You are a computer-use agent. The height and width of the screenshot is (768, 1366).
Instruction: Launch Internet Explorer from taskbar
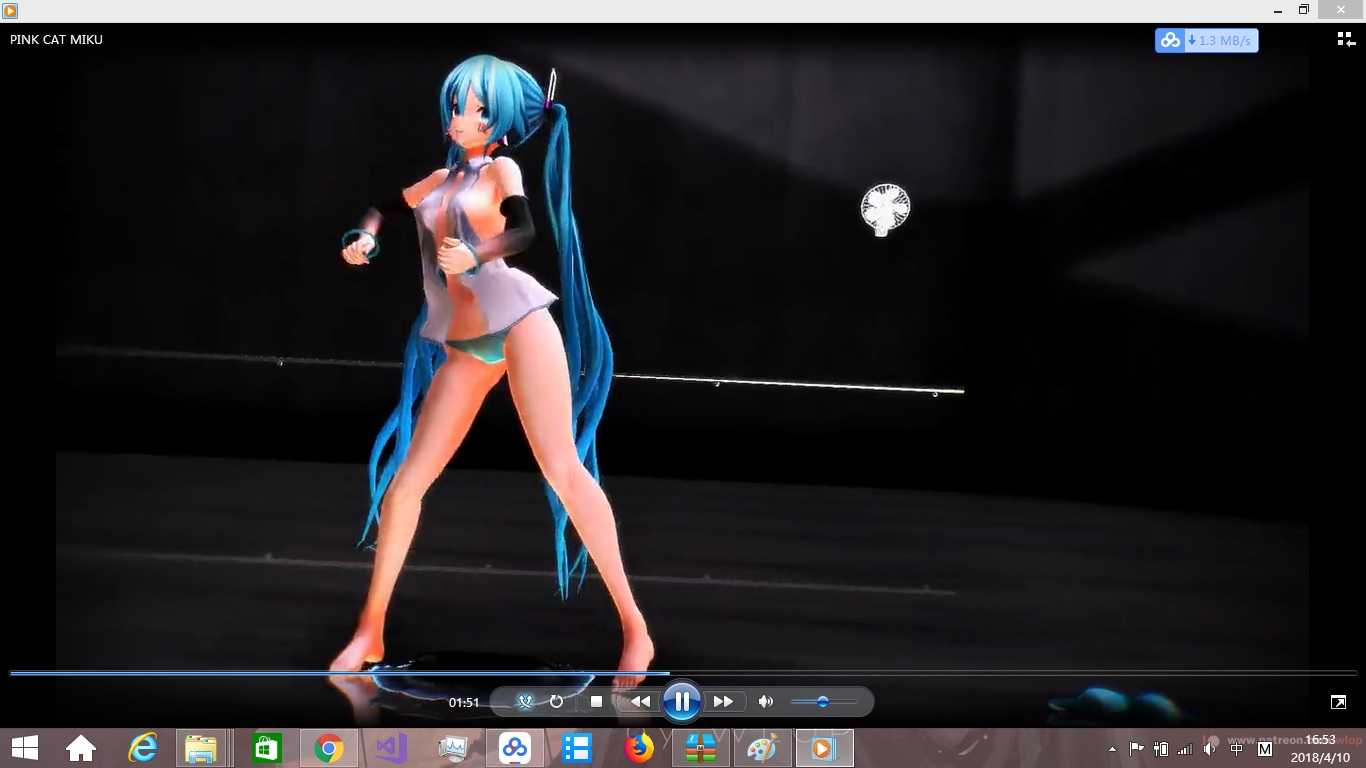144,748
